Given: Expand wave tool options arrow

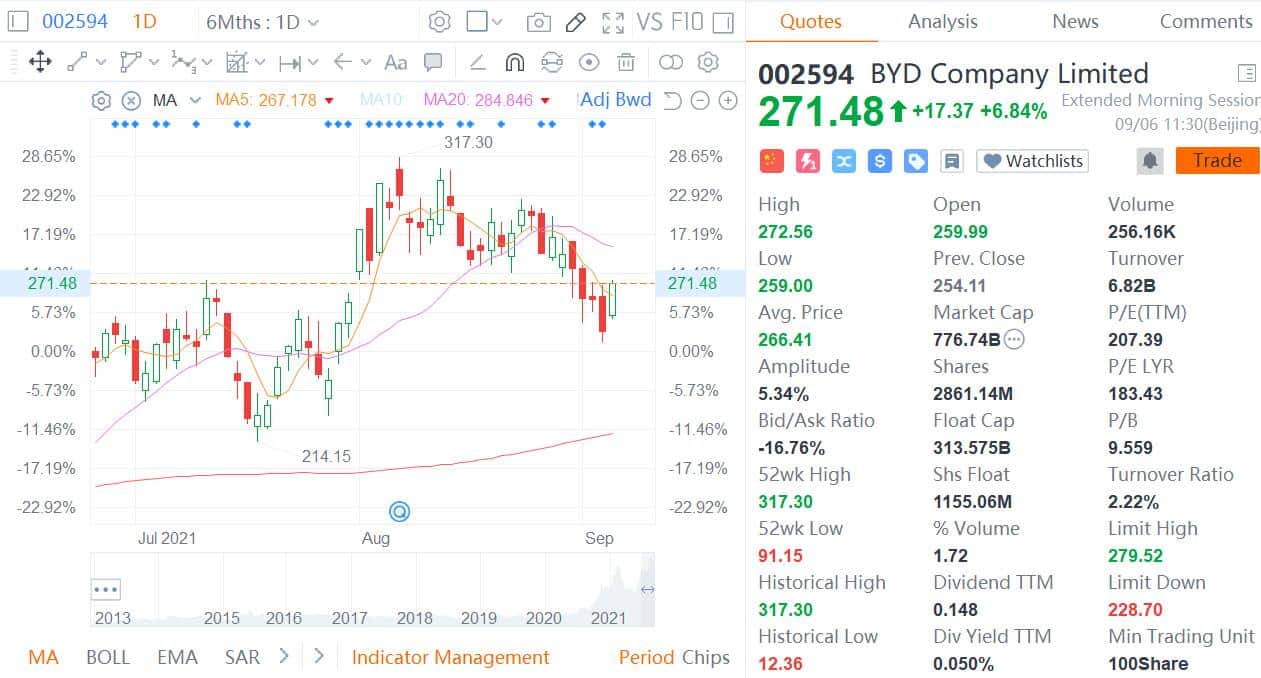Looking at the screenshot, I should [207, 62].
